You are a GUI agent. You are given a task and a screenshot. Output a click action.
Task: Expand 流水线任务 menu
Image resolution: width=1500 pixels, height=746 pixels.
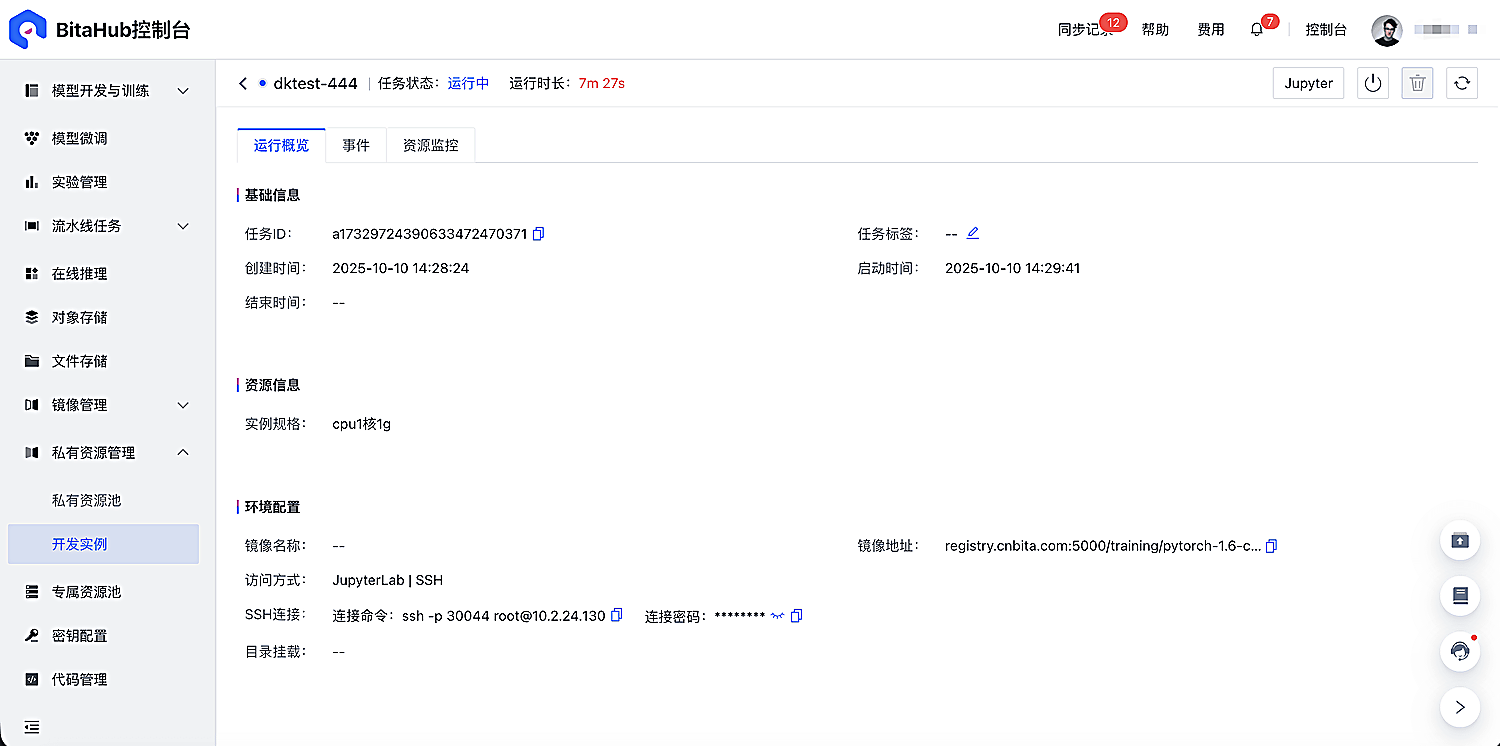coord(183,226)
